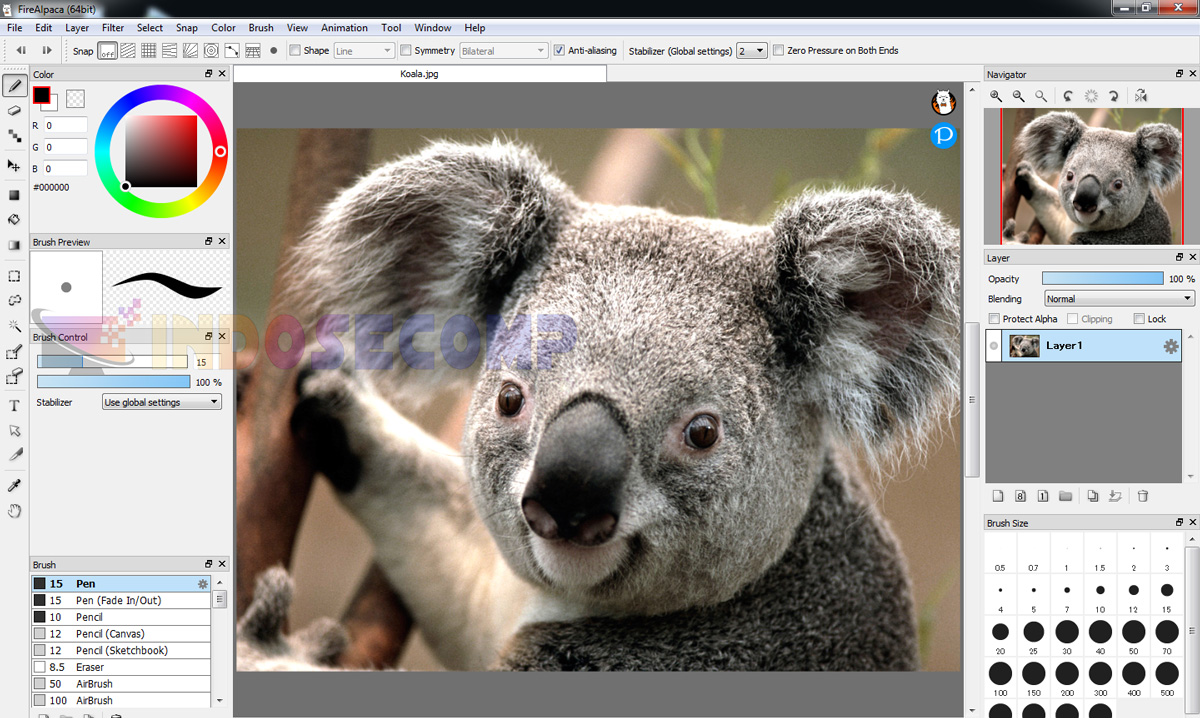Enable the grid snap icon
Screen dimensions: 1200x718
pos(149,50)
